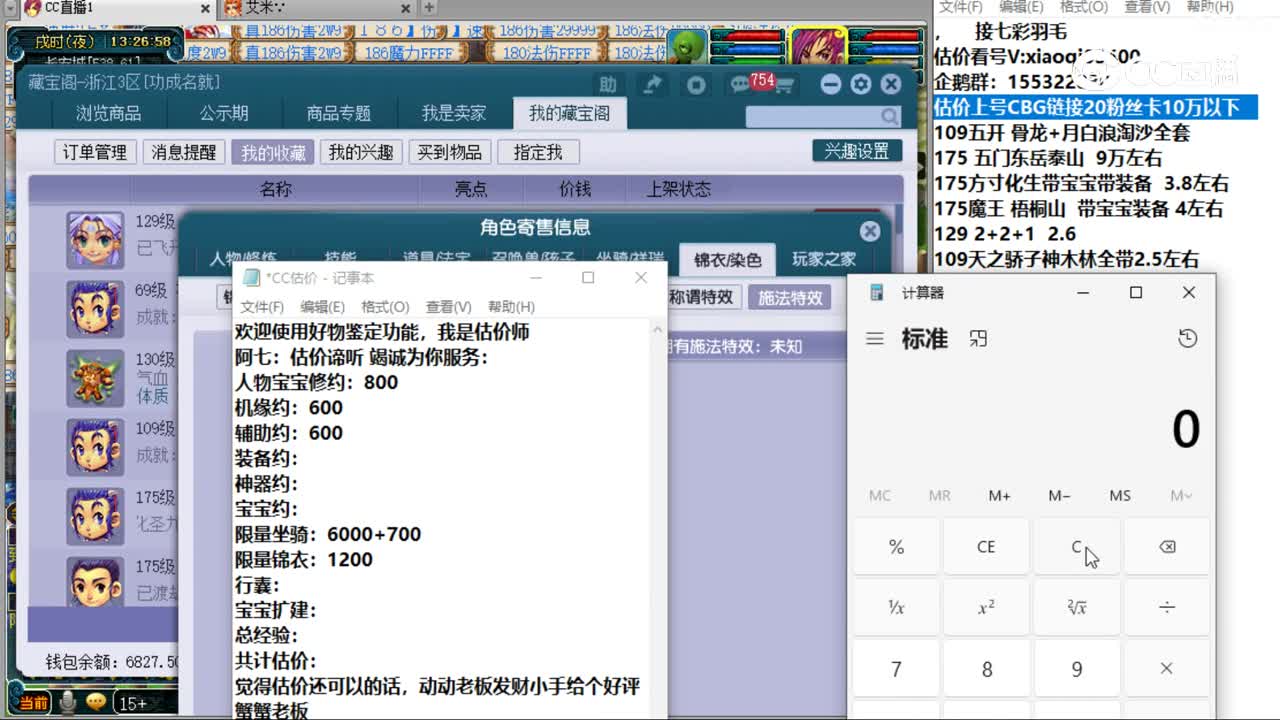The image size is (1280, 720).
Task: Click 买到物品 button
Action: (x=450, y=152)
